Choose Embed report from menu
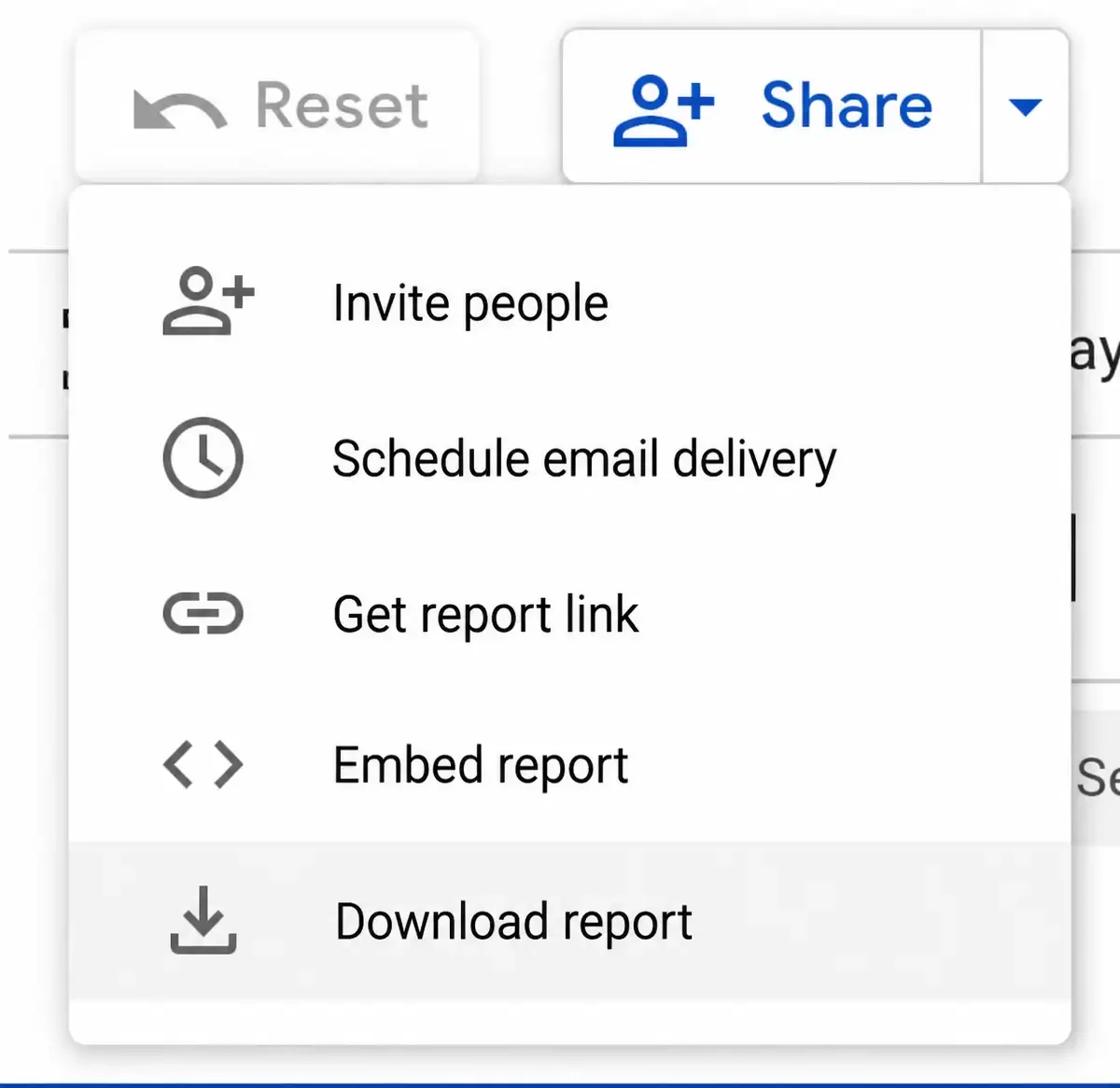1120x1088 pixels. (569, 765)
